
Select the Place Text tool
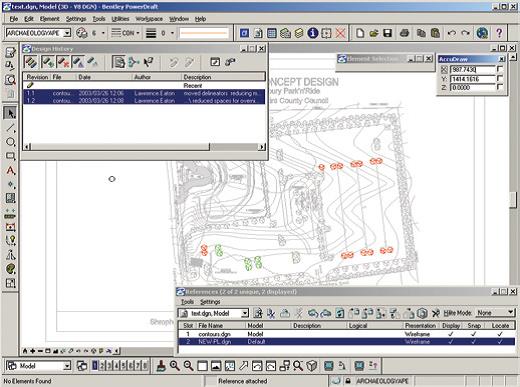click(10, 171)
